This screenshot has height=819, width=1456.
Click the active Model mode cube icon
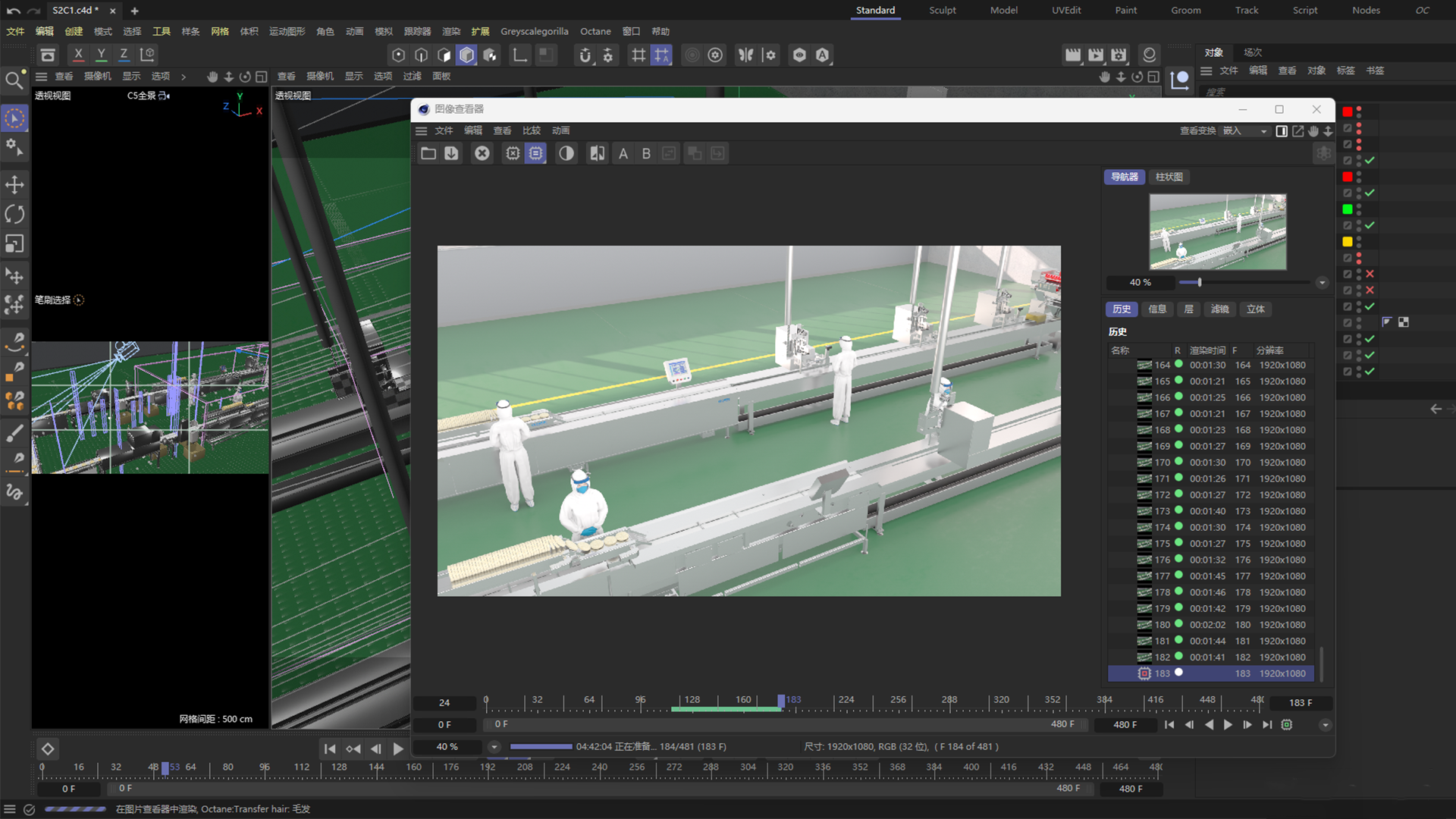tap(467, 55)
